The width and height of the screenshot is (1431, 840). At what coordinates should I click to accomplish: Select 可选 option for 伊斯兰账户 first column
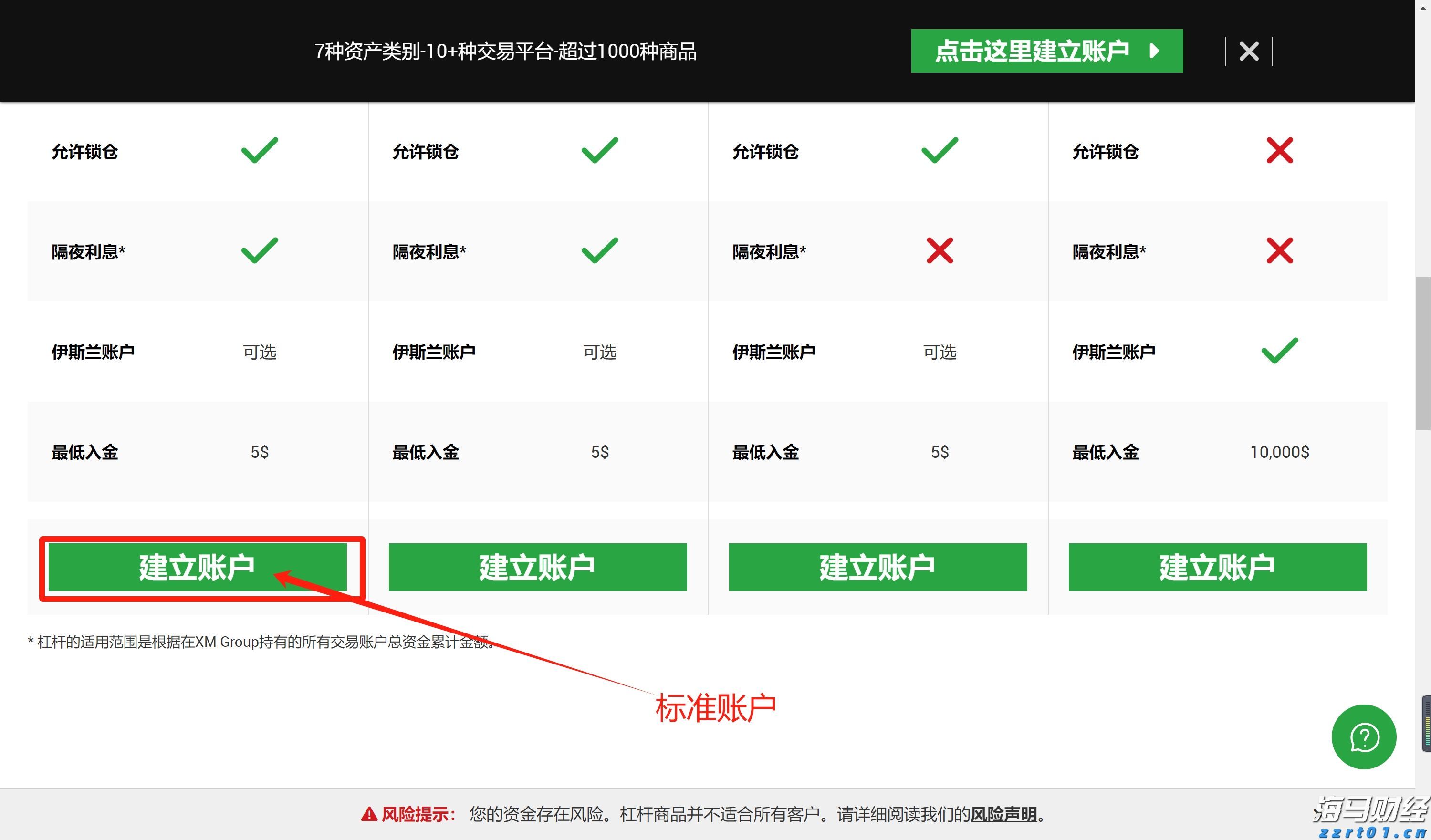pos(261,352)
